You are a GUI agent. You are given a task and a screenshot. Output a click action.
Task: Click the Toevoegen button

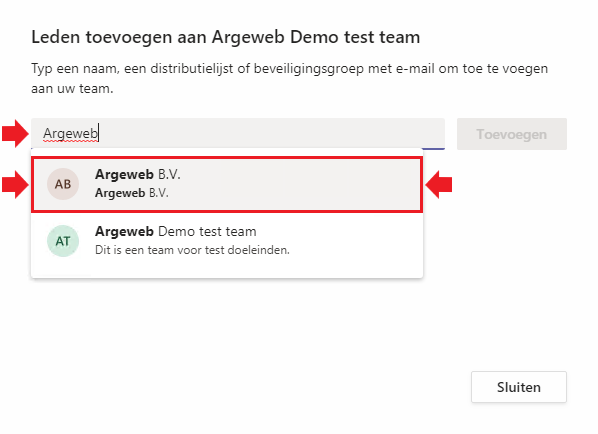[x=512, y=134]
